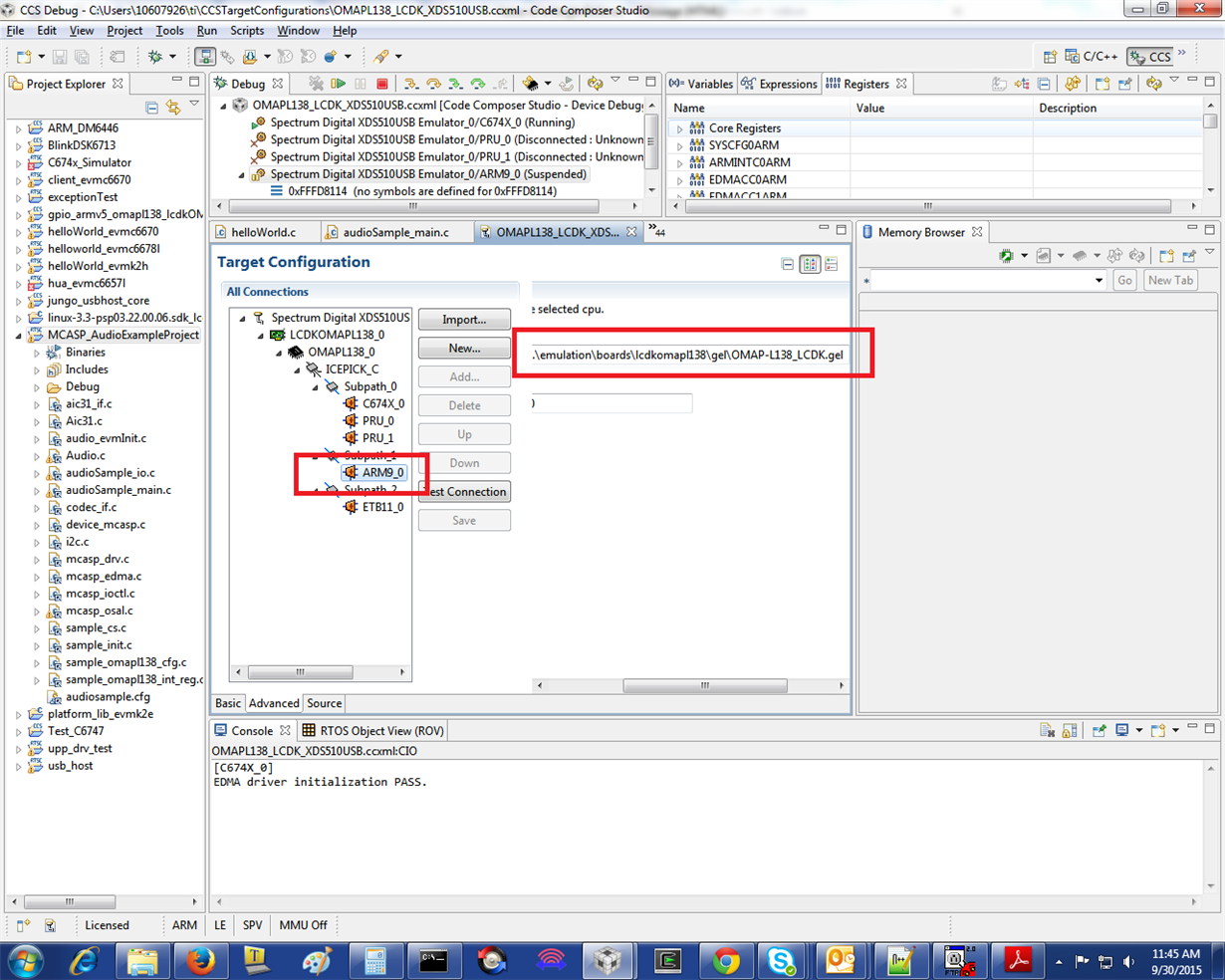
Task: Select ETB11_0 in the connection tree
Action: [x=373, y=507]
